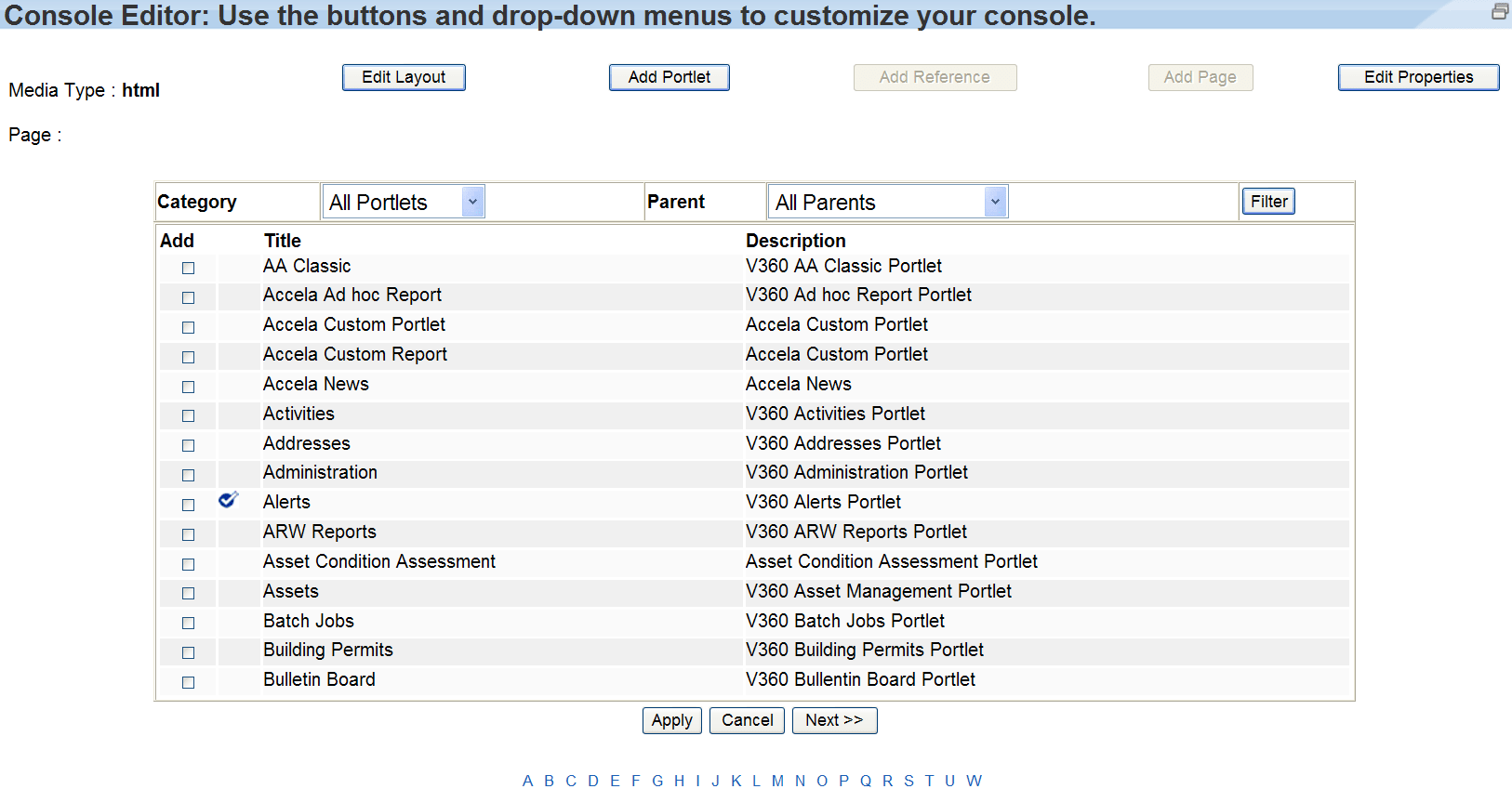Check the Asset Condition Assessment checkbox
1512x789 pixels.
tap(188, 564)
